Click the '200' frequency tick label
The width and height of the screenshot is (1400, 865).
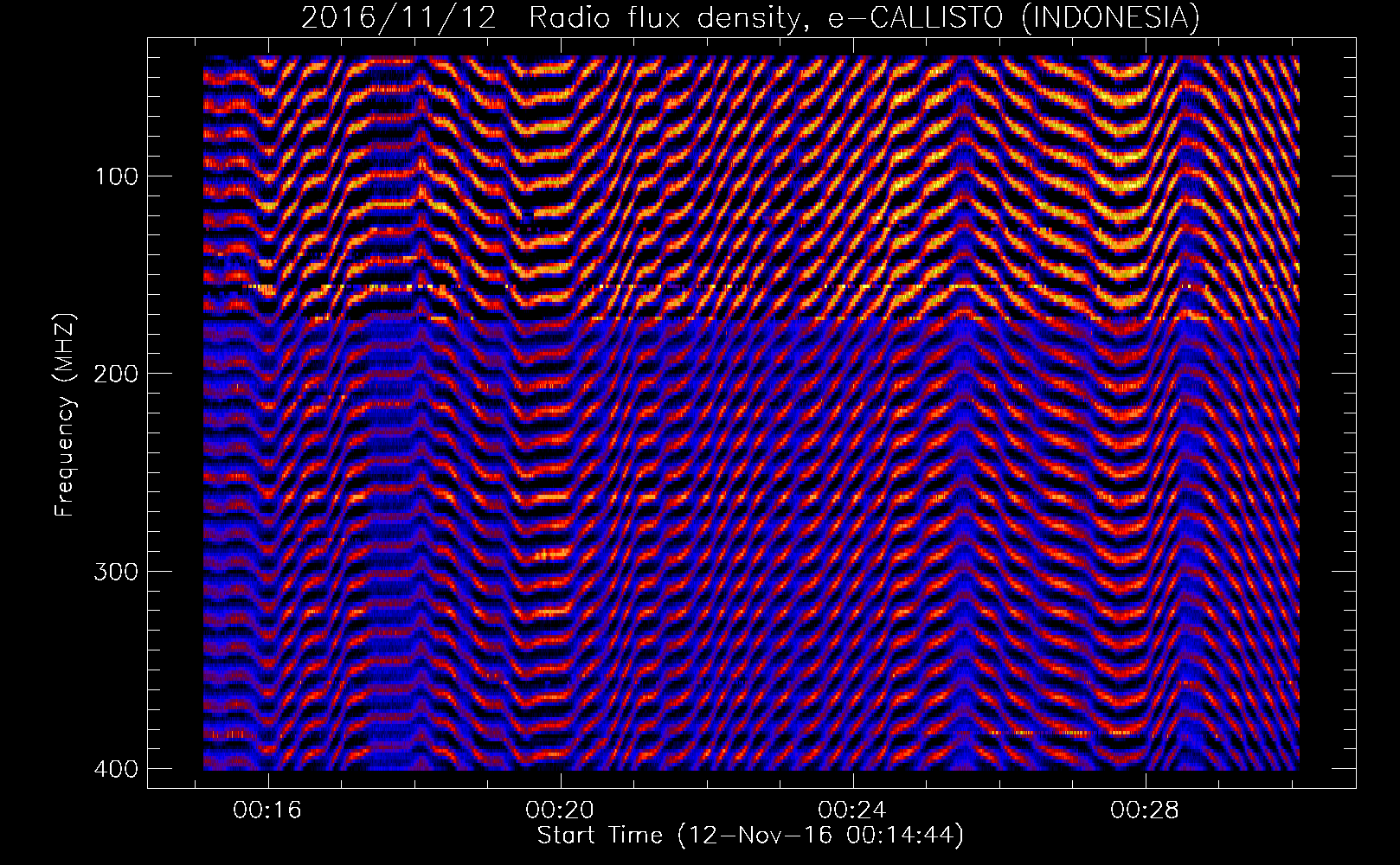[x=115, y=374]
